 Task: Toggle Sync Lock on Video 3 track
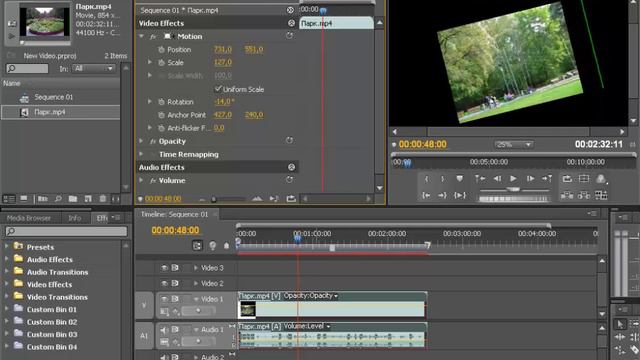[175, 268]
